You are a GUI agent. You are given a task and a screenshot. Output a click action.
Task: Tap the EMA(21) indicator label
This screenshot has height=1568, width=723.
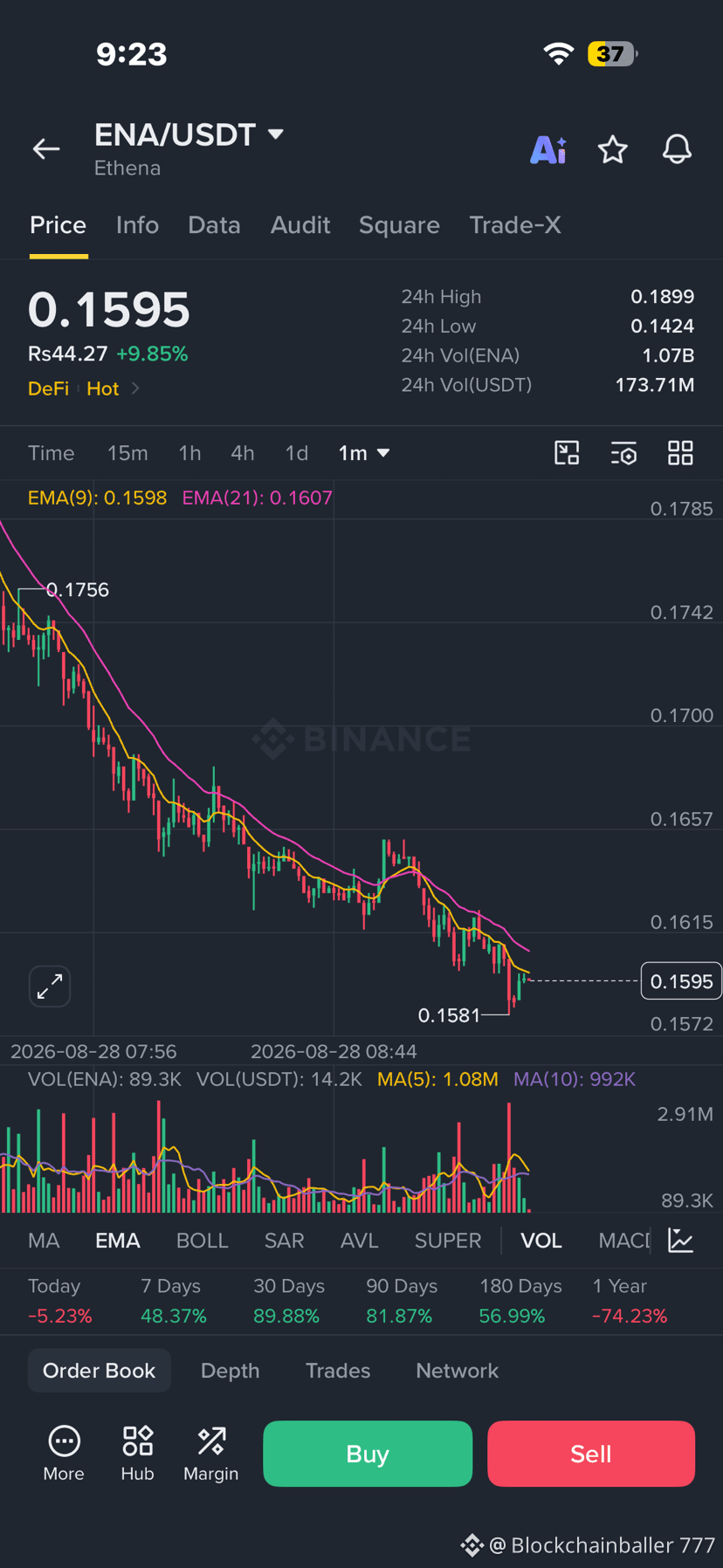pos(257,498)
